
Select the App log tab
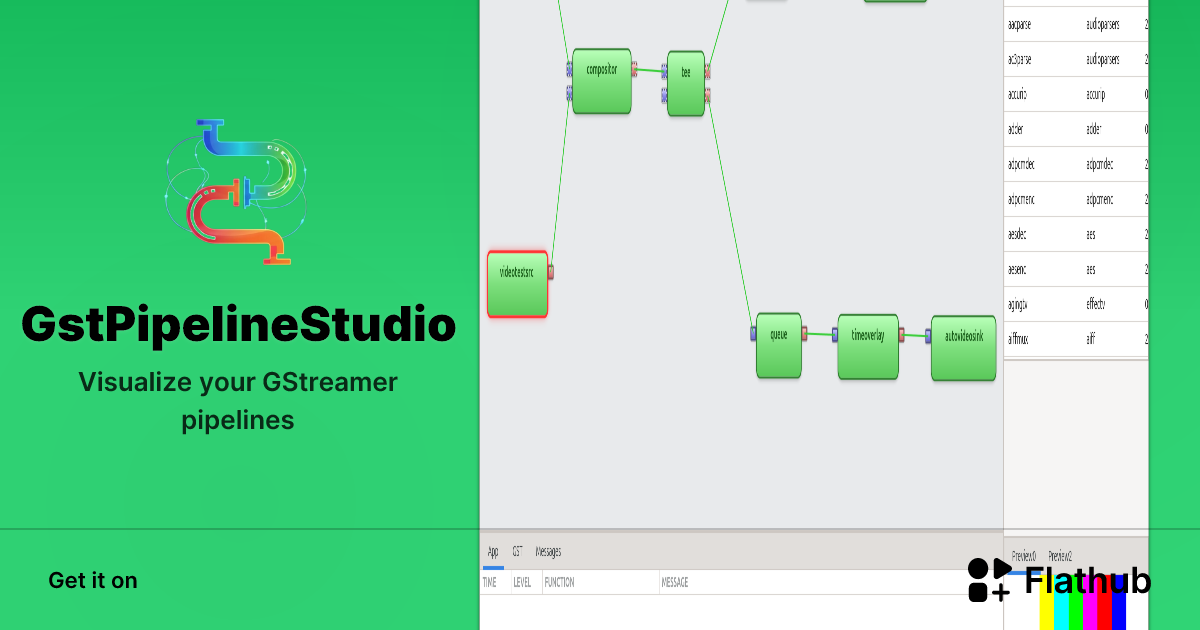pyautogui.click(x=493, y=552)
